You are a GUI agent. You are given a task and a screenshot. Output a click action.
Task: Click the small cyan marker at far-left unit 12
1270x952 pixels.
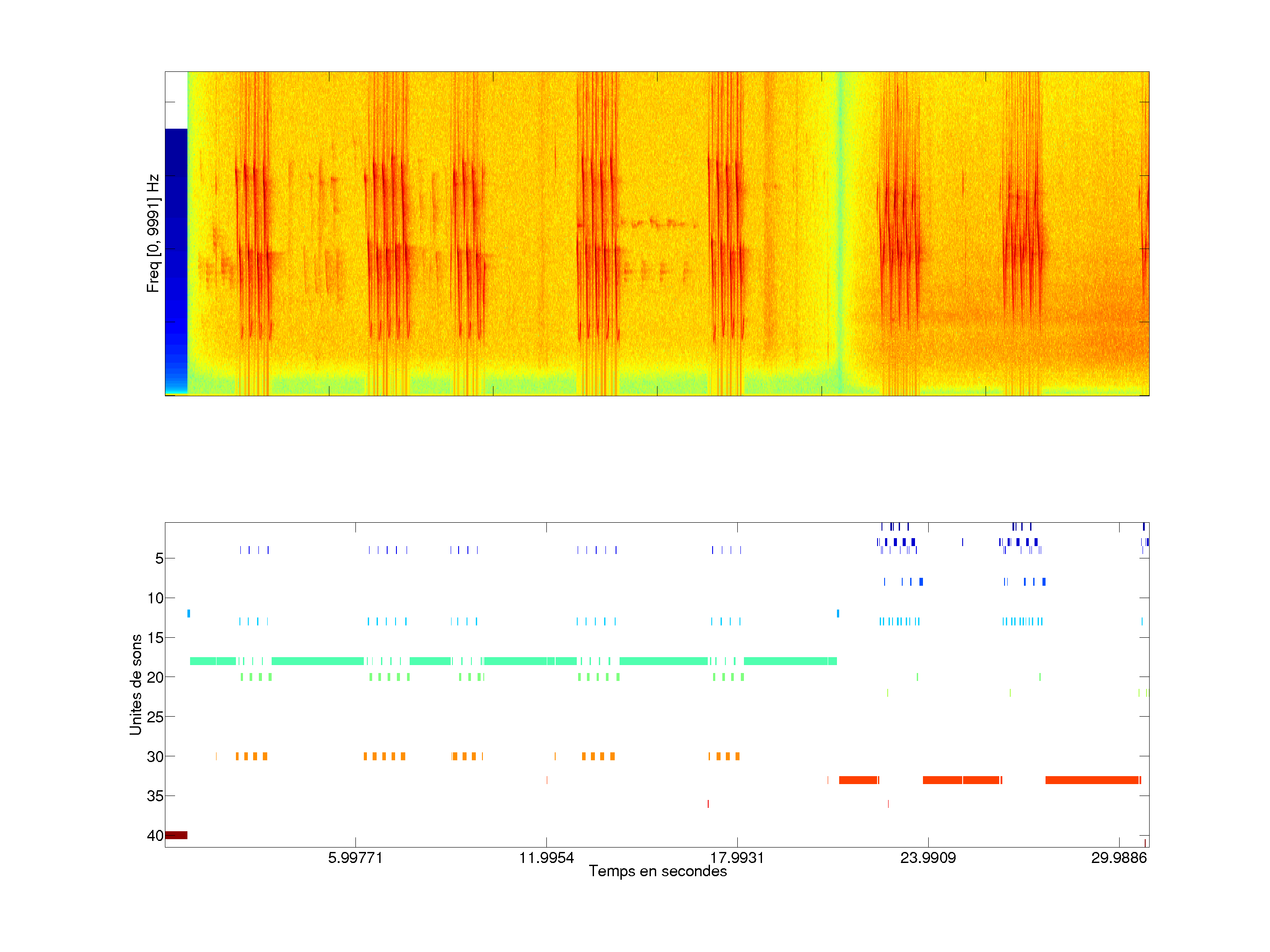[188, 614]
